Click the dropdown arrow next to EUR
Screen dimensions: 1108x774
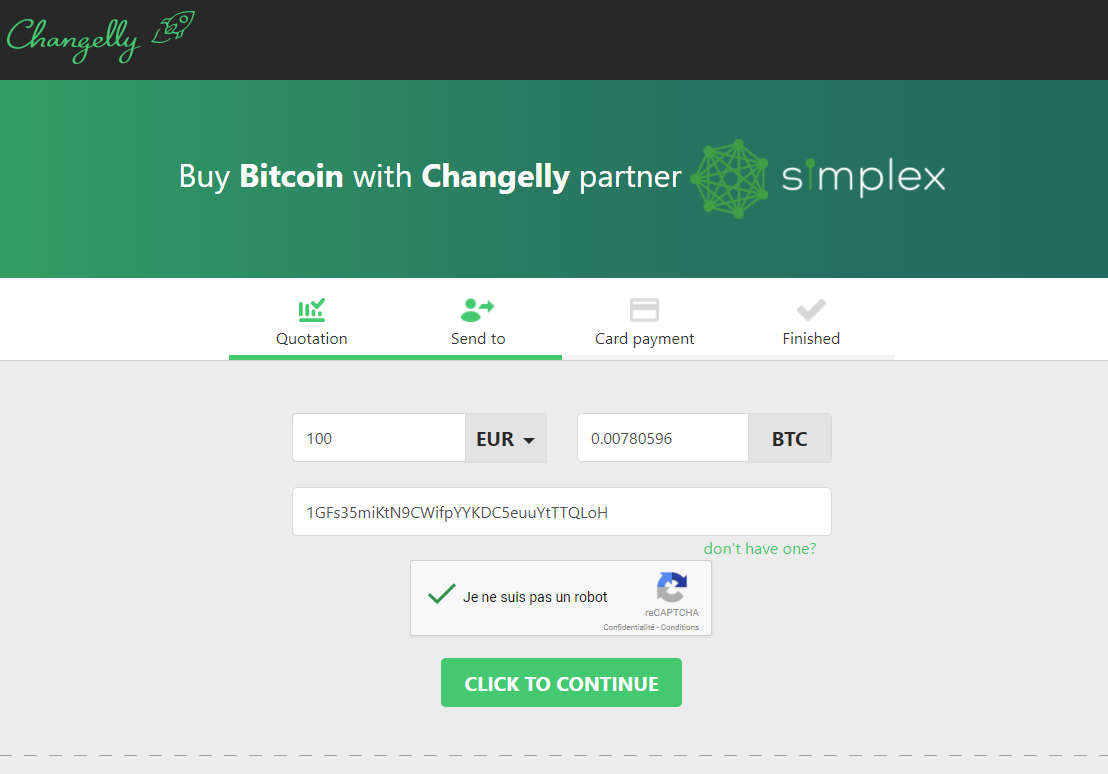pos(529,440)
